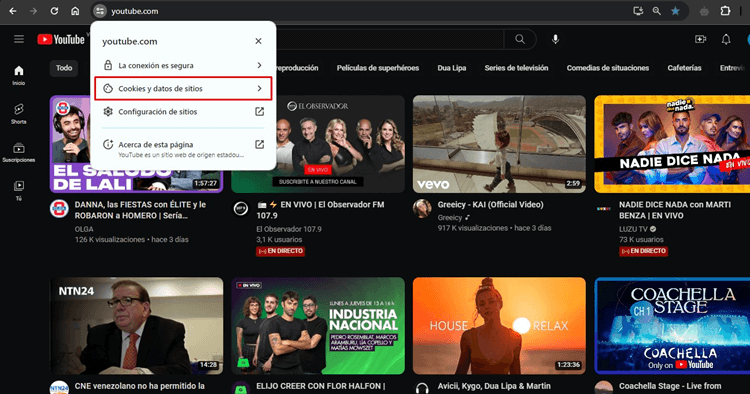
Task: Open the Create video camera icon
Action: point(700,39)
